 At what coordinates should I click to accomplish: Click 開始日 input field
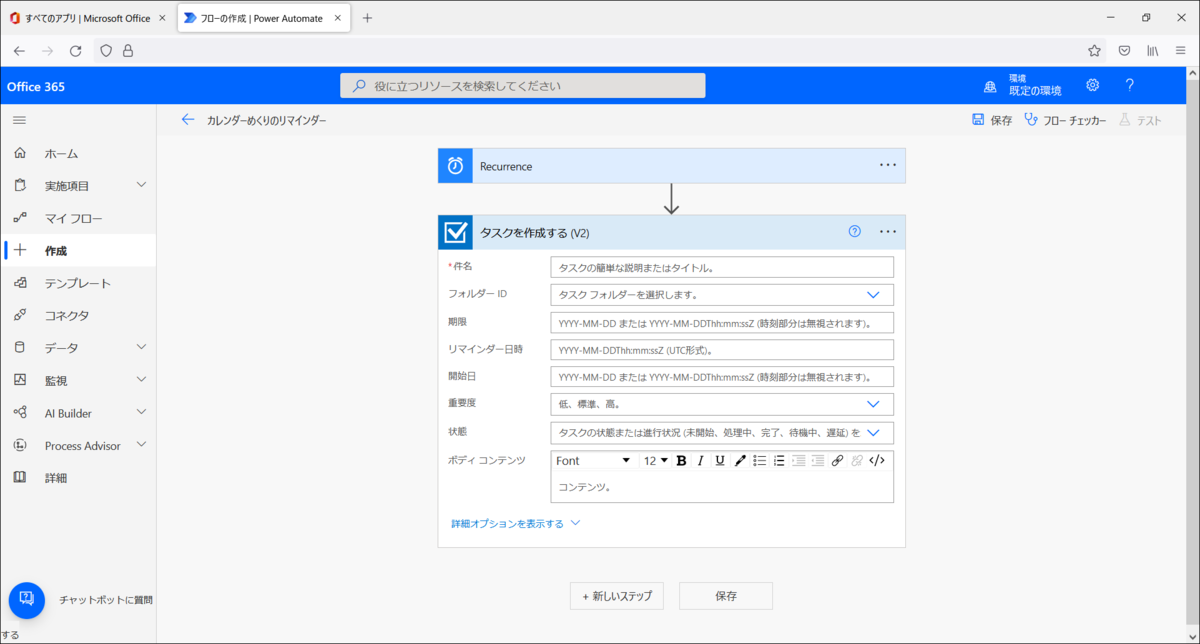click(x=722, y=377)
